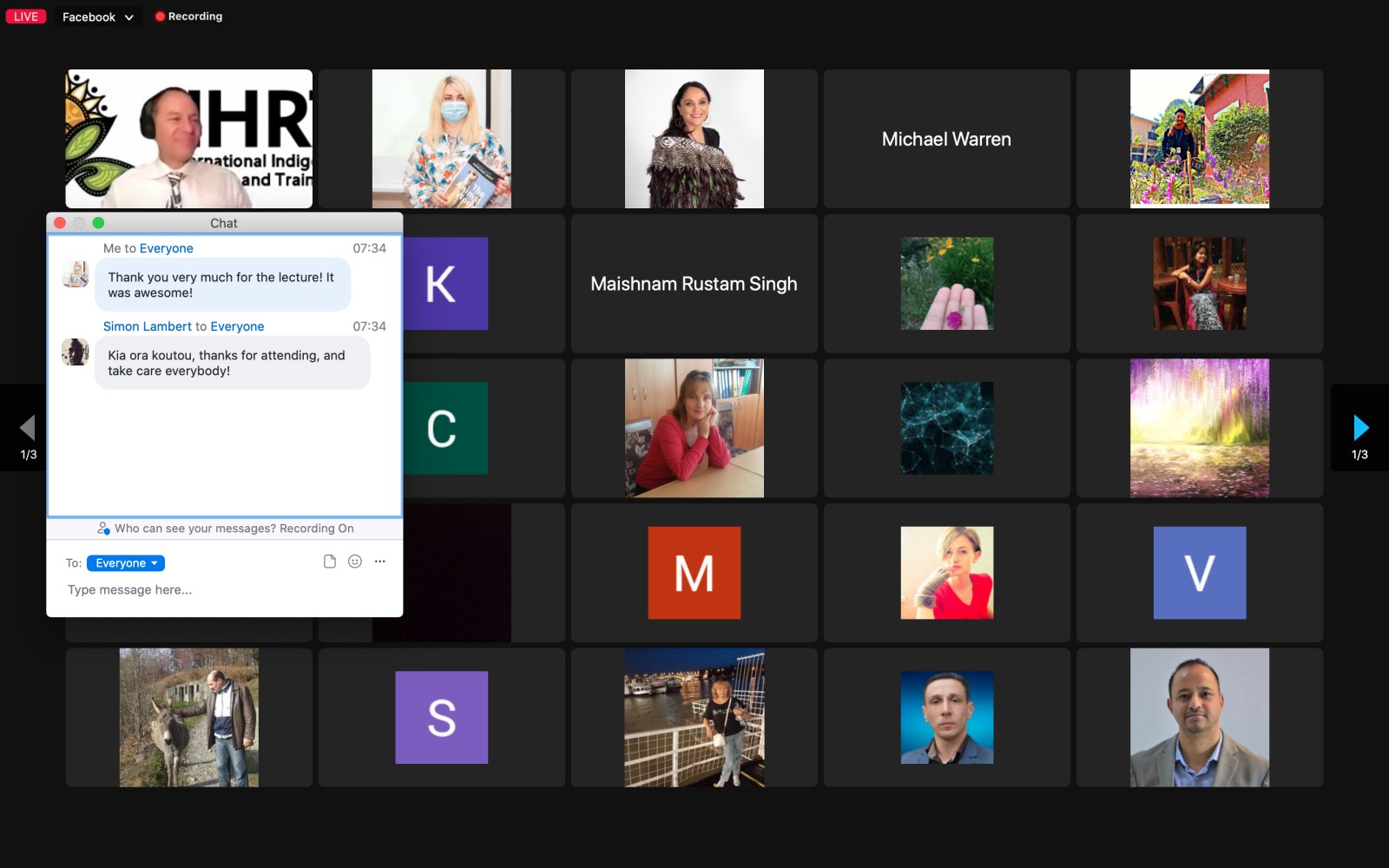The image size is (1389, 868).
Task: Click the red LIVE indicator badge
Action: point(26,16)
